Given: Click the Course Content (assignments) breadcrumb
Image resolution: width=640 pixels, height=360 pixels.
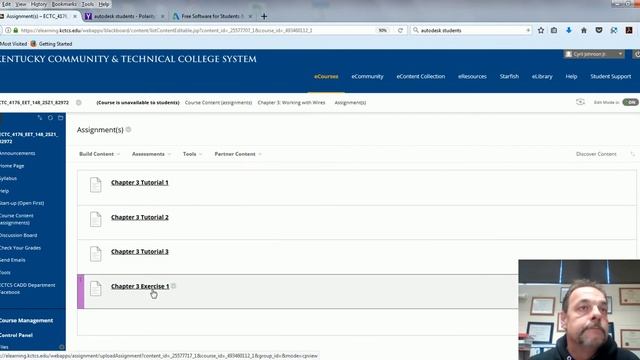Looking at the screenshot, I should (x=218, y=102).
